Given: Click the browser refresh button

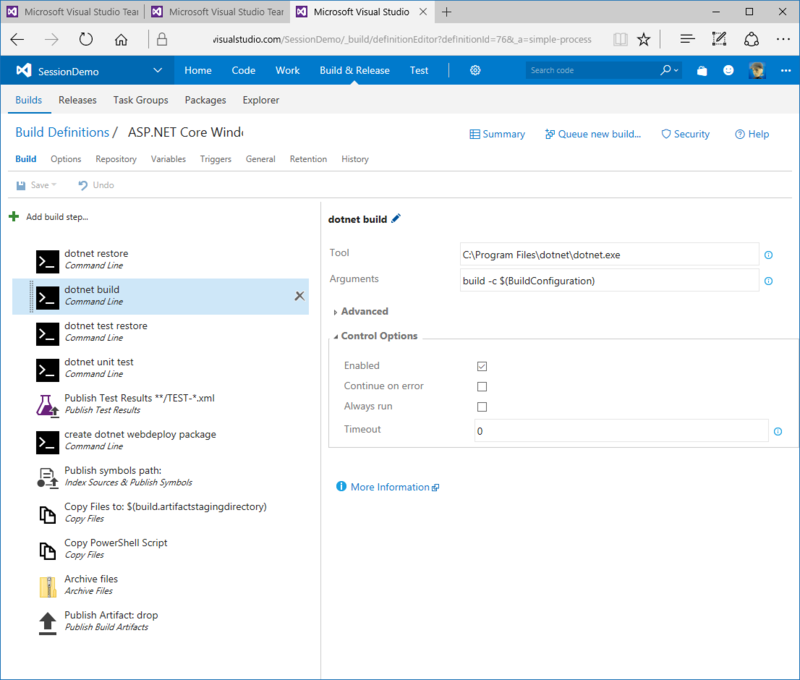Looking at the screenshot, I should point(86,39).
